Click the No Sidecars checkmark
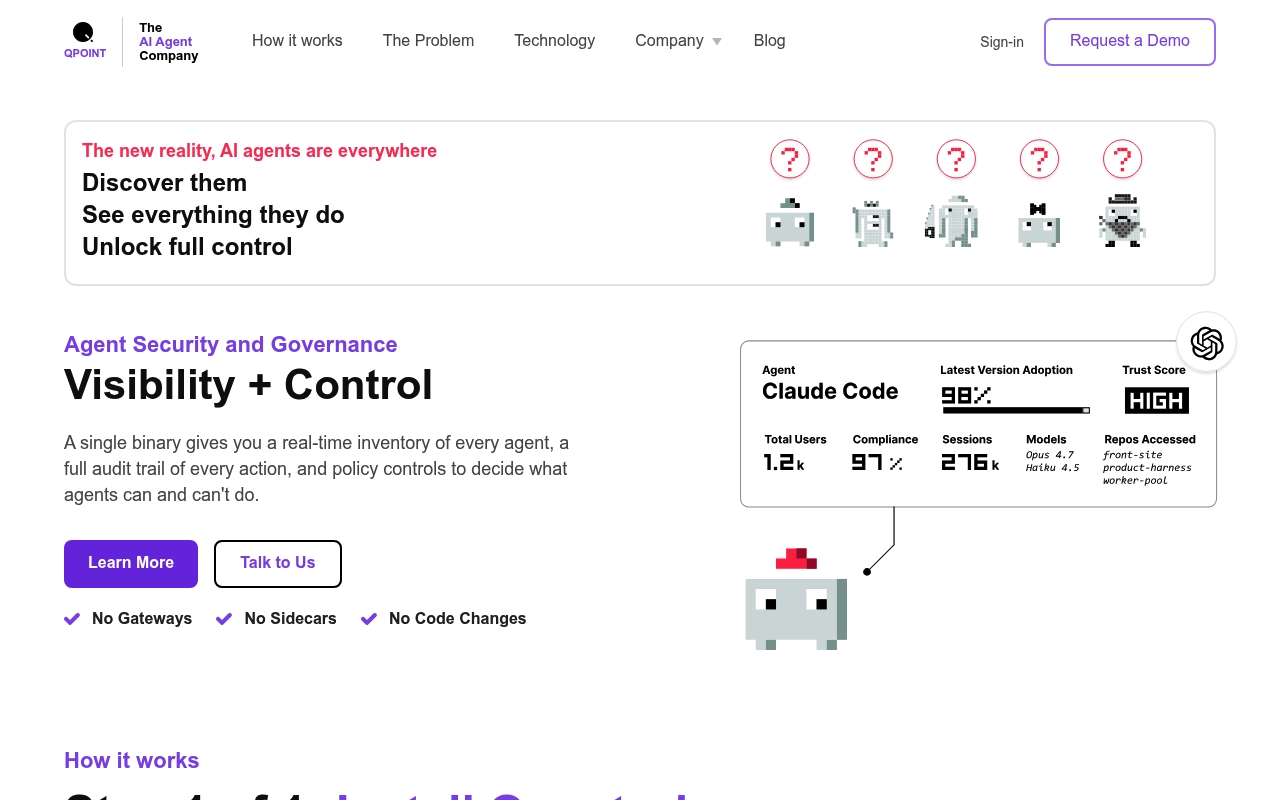 (x=224, y=619)
